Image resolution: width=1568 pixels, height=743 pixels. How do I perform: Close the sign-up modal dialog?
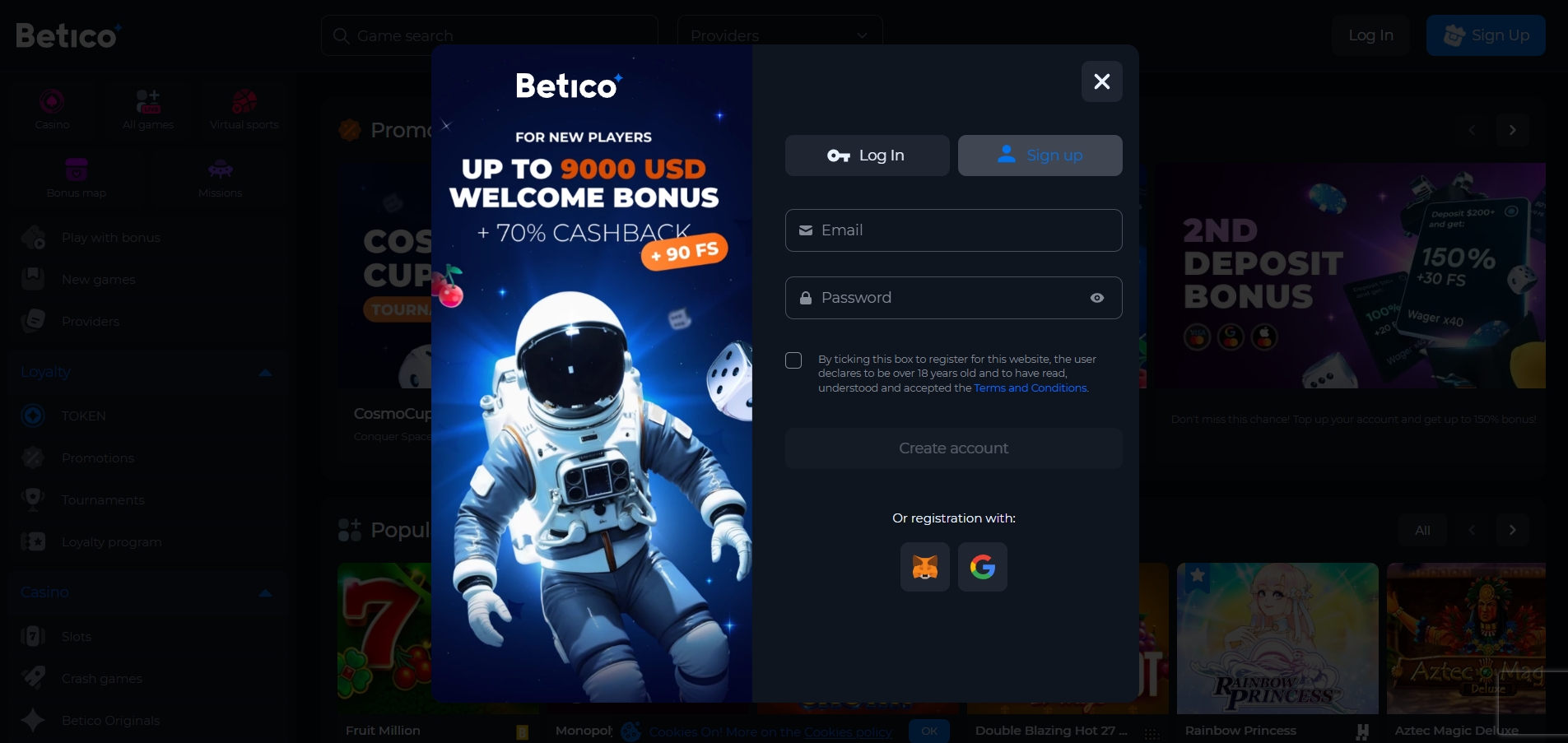(1101, 81)
